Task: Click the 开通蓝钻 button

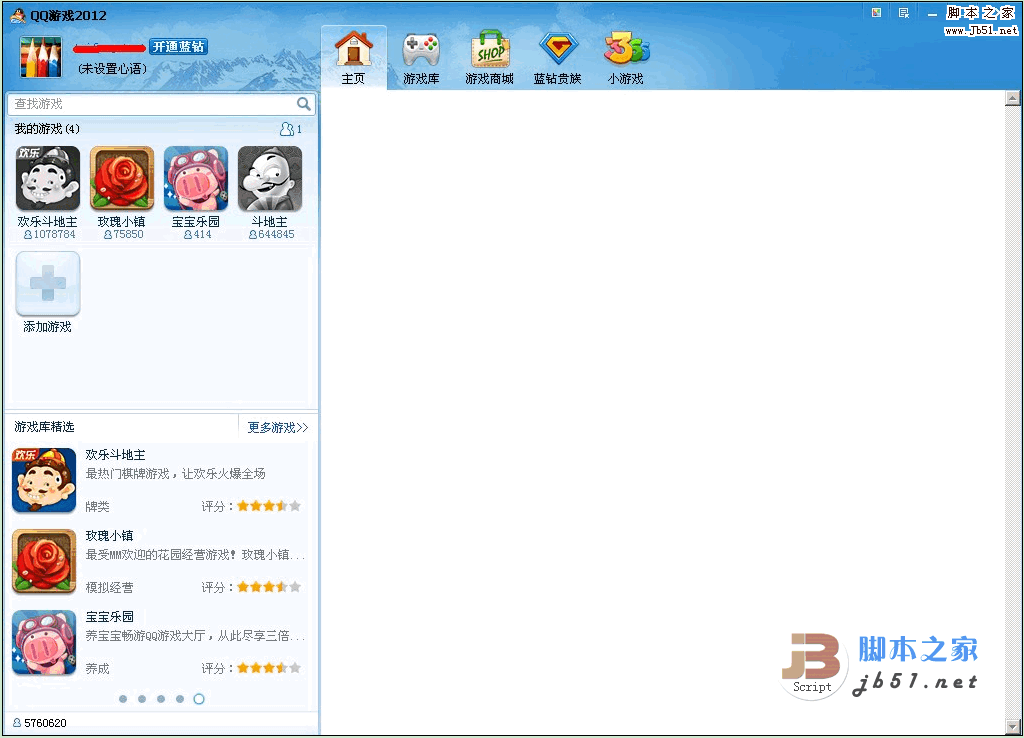Action: tap(178, 47)
